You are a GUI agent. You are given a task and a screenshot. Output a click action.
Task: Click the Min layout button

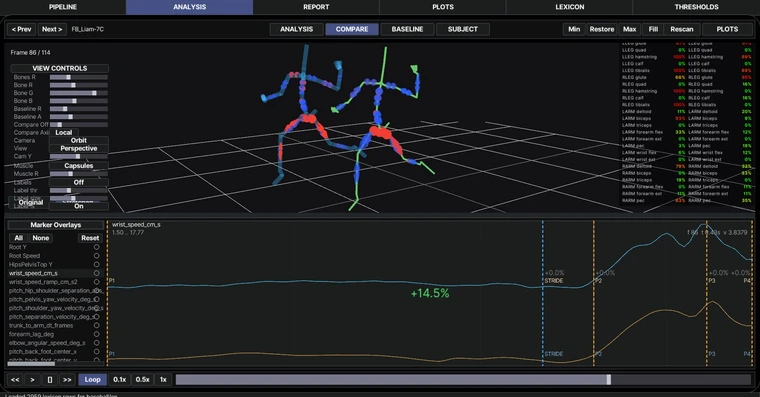tap(574, 29)
